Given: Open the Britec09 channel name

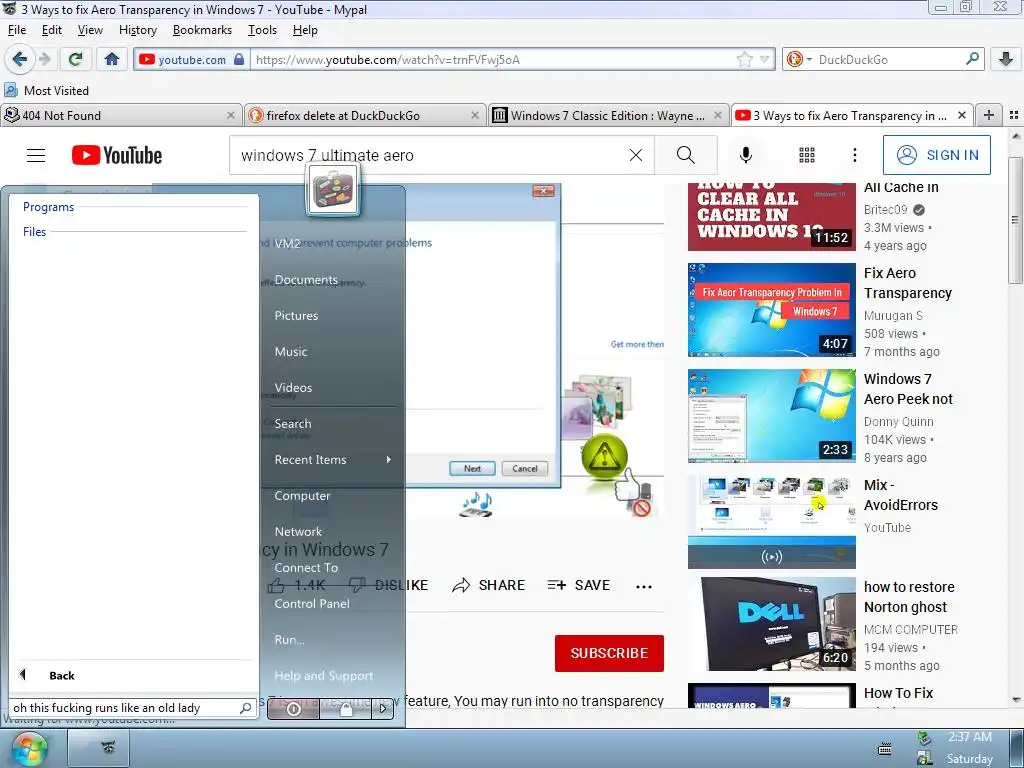Looking at the screenshot, I should tap(886, 210).
